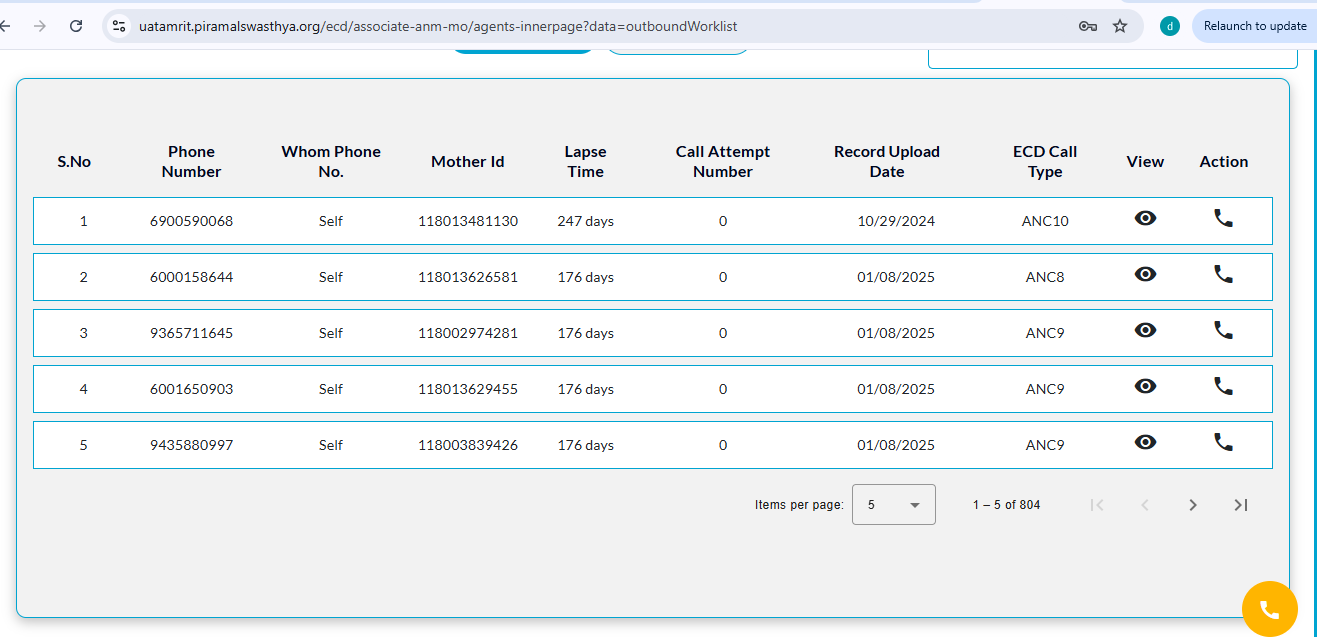
Task: Click the '1 – 5 of 804' range label
Action: (x=1006, y=505)
